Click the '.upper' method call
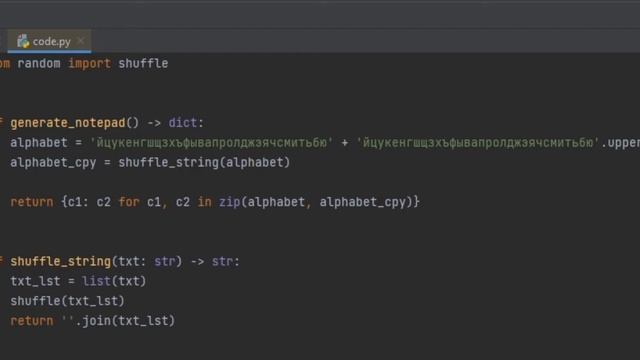The image size is (640, 360). [x=620, y=143]
